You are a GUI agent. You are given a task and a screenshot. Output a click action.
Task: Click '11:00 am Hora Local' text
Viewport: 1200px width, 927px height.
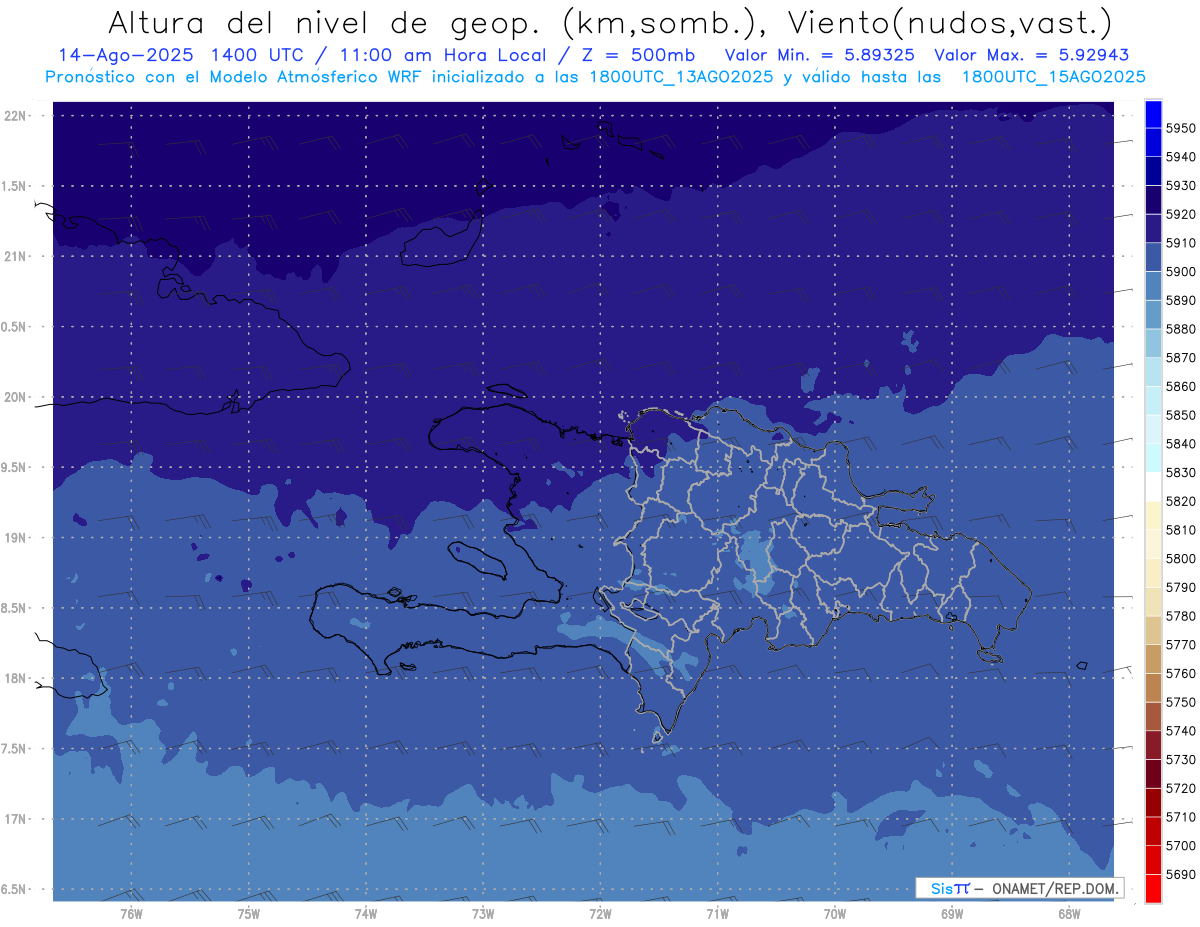[x=445, y=55]
